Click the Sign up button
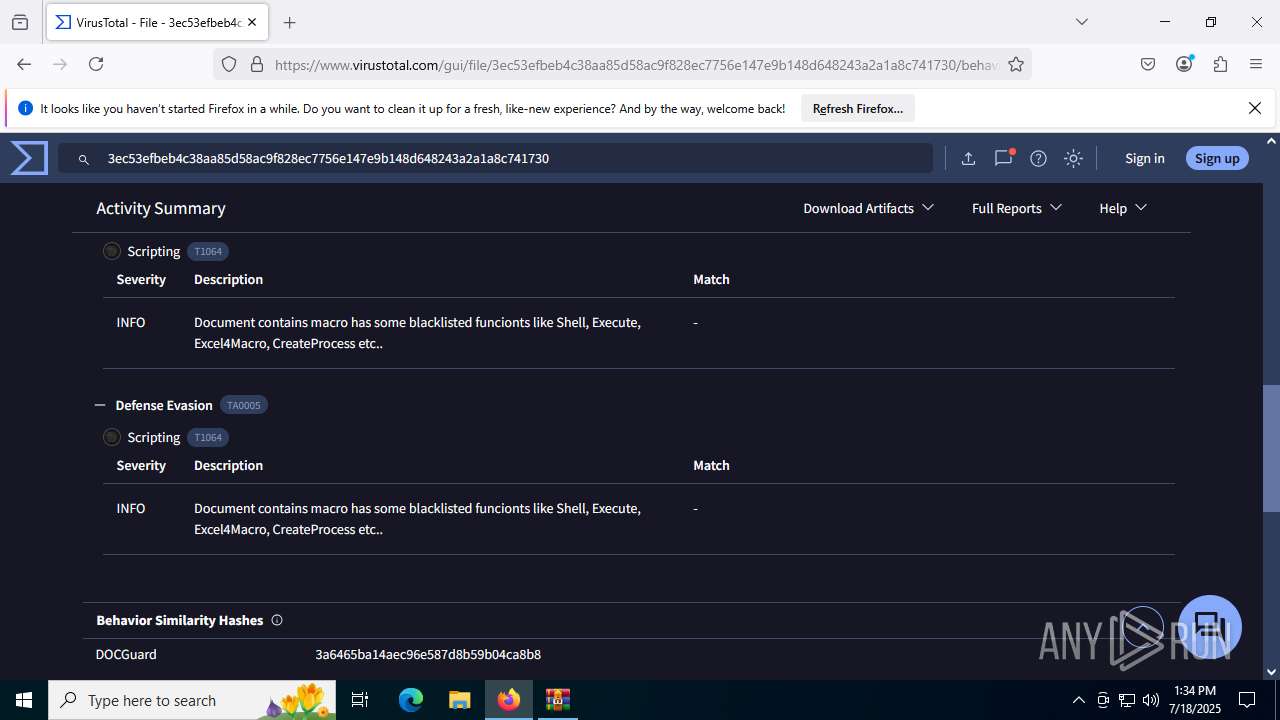Viewport: 1280px width, 720px height. (1217, 158)
